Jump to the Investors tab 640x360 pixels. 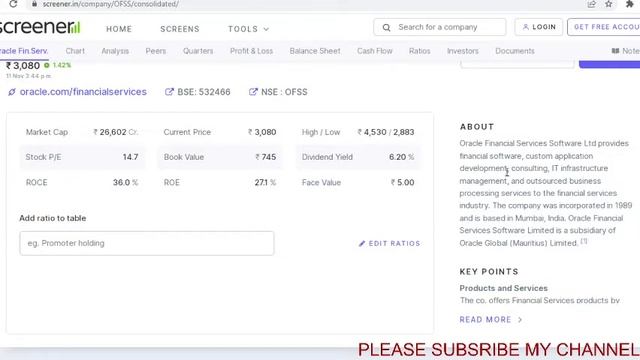(x=462, y=51)
